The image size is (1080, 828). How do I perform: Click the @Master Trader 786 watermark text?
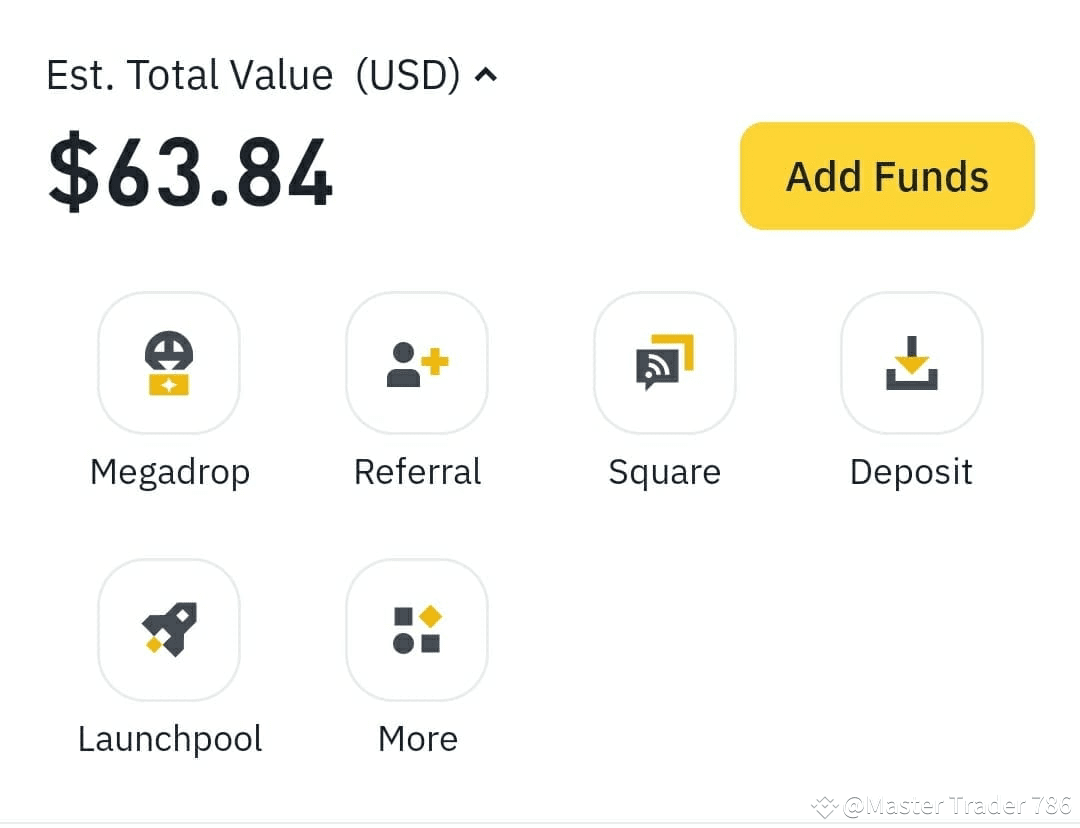[957, 805]
